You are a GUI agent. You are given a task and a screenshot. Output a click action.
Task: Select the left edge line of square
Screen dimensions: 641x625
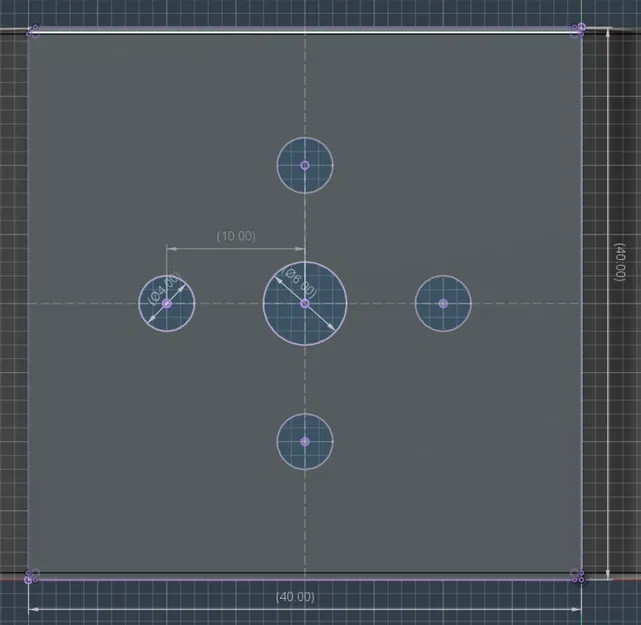(x=28, y=303)
